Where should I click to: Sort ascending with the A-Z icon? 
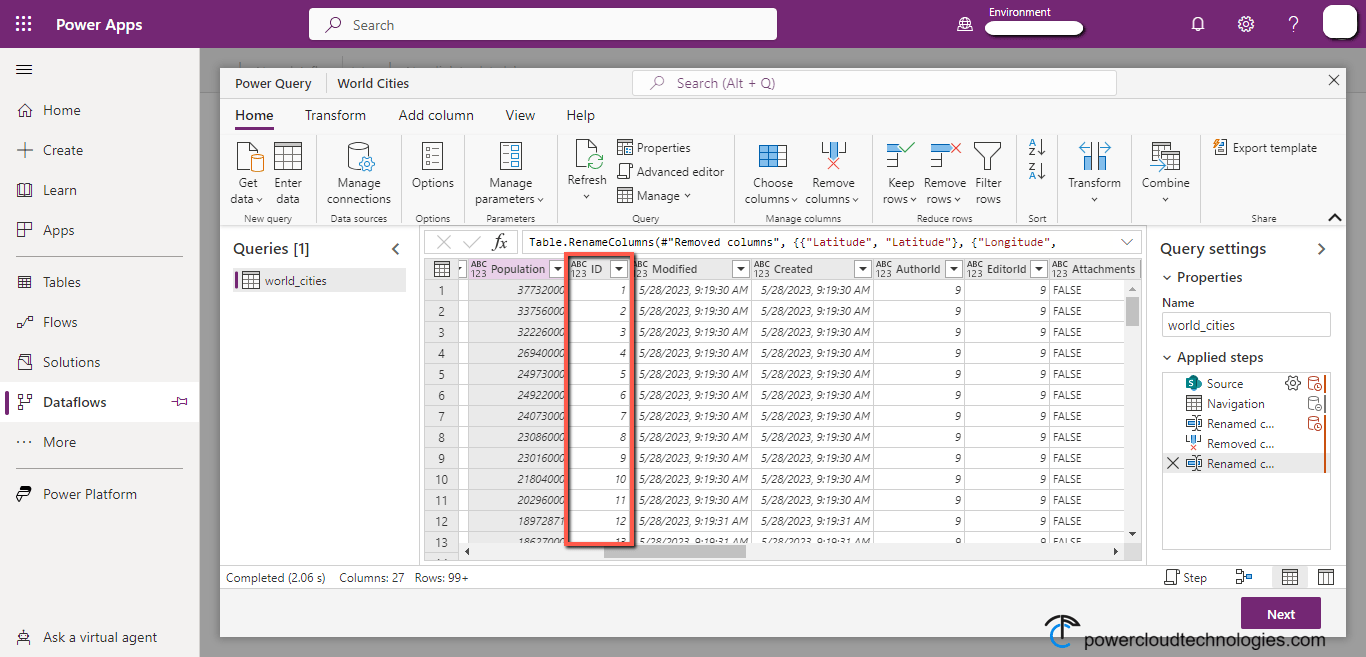[x=1037, y=148]
